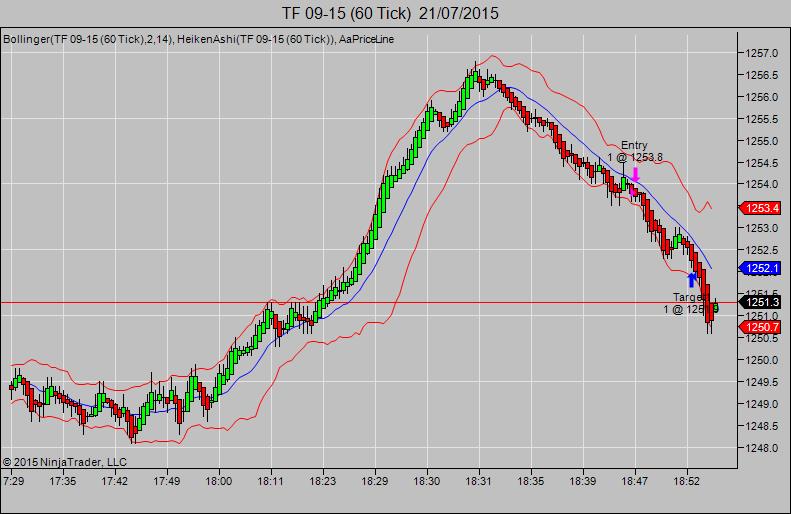Click the chart title TF 09-15 (60 Tick)
The height and width of the screenshot is (514, 791).
coord(346,13)
